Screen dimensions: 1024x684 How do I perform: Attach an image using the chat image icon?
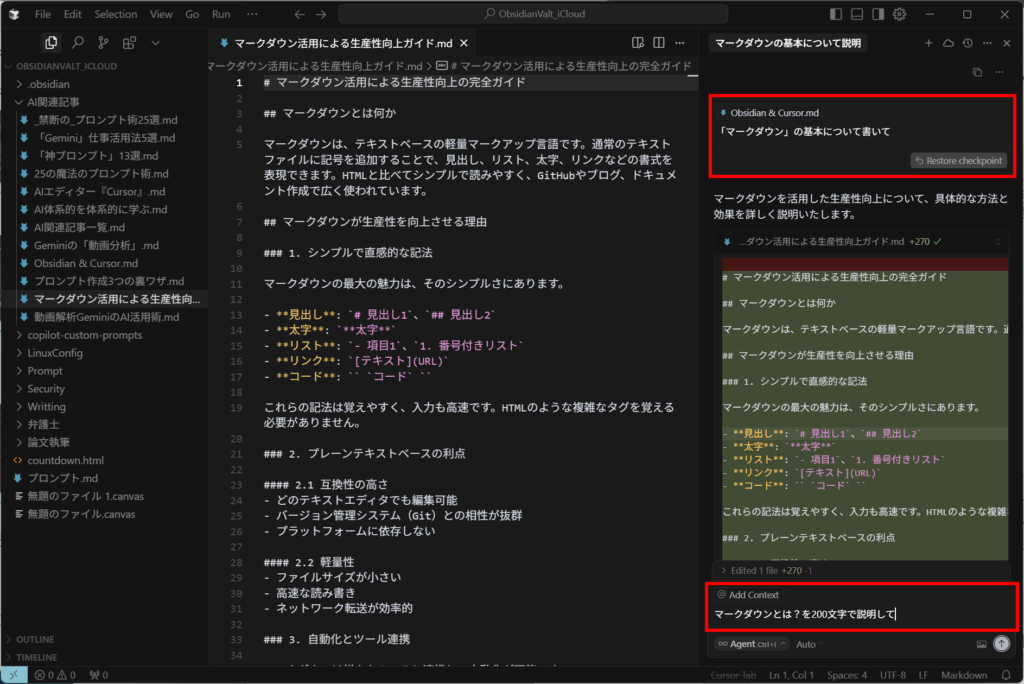[x=981, y=644]
